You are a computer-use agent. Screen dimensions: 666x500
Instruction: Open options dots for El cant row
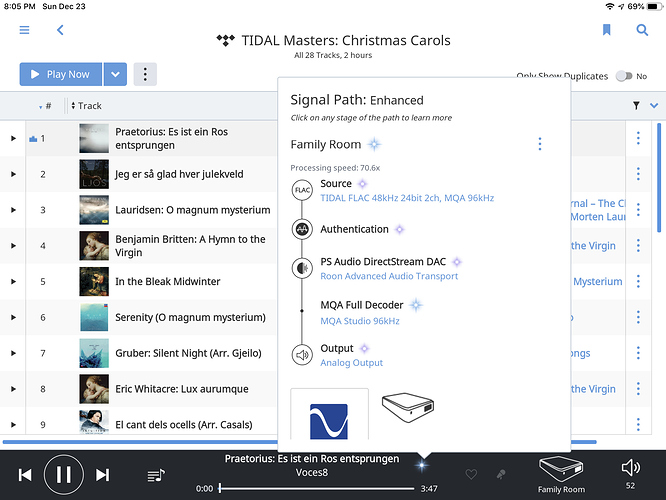click(x=638, y=424)
